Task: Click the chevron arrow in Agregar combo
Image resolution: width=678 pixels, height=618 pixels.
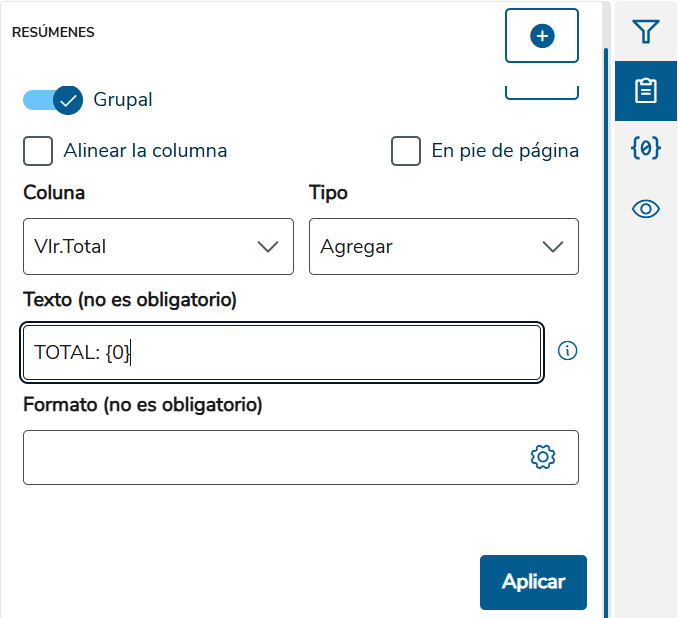Action: tap(553, 247)
